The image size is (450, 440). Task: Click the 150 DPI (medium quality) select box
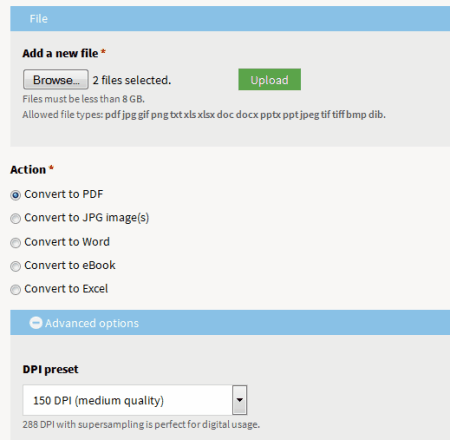click(135, 400)
